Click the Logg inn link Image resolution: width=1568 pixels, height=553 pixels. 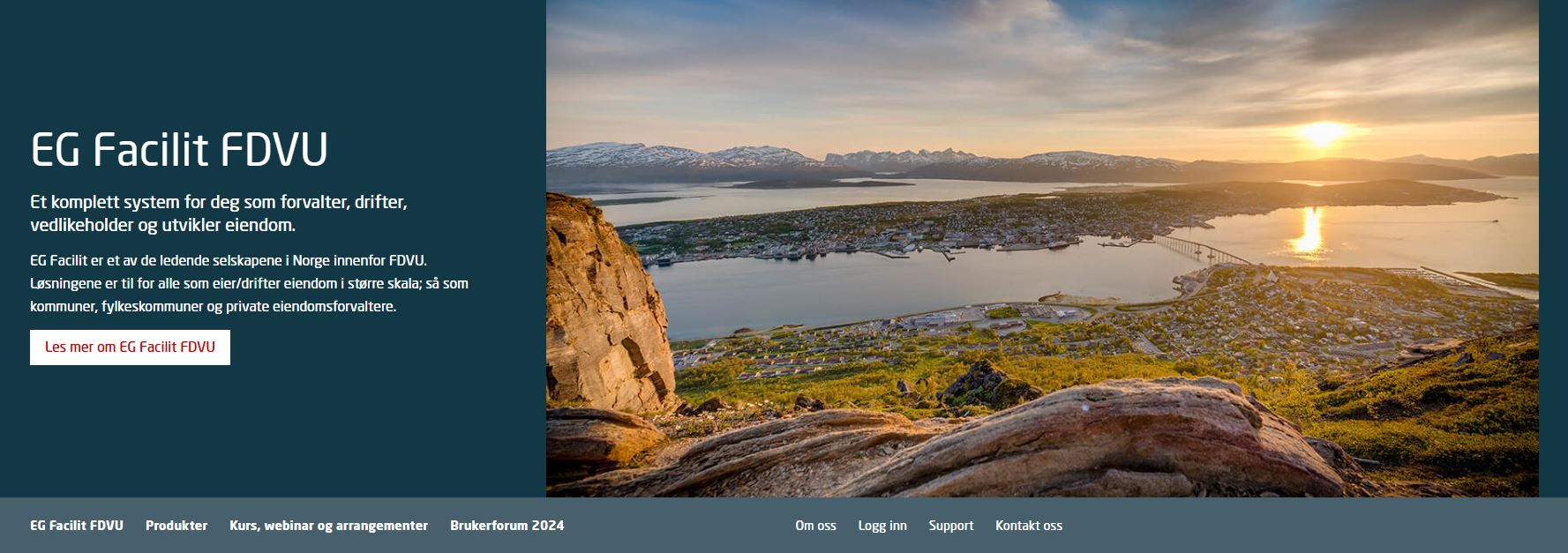[882, 526]
